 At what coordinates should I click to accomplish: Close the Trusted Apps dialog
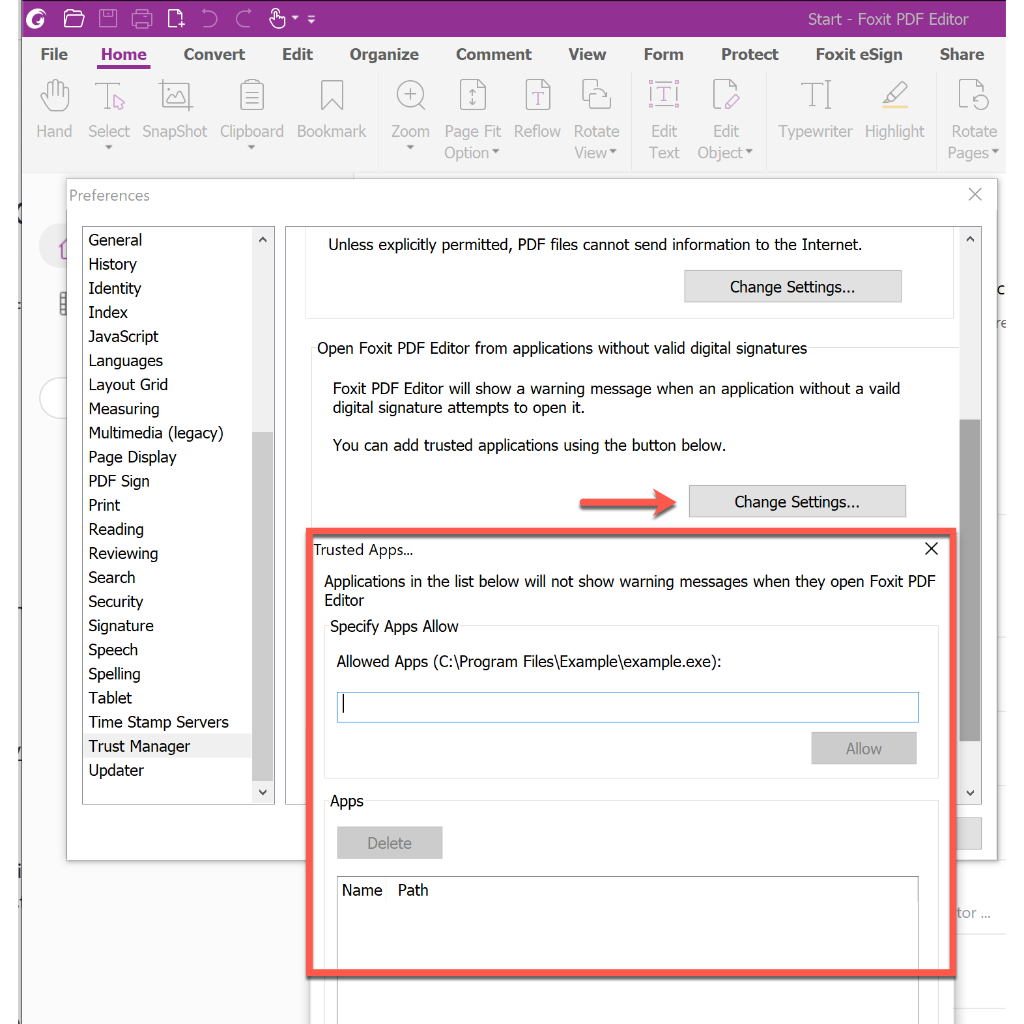[931, 549]
